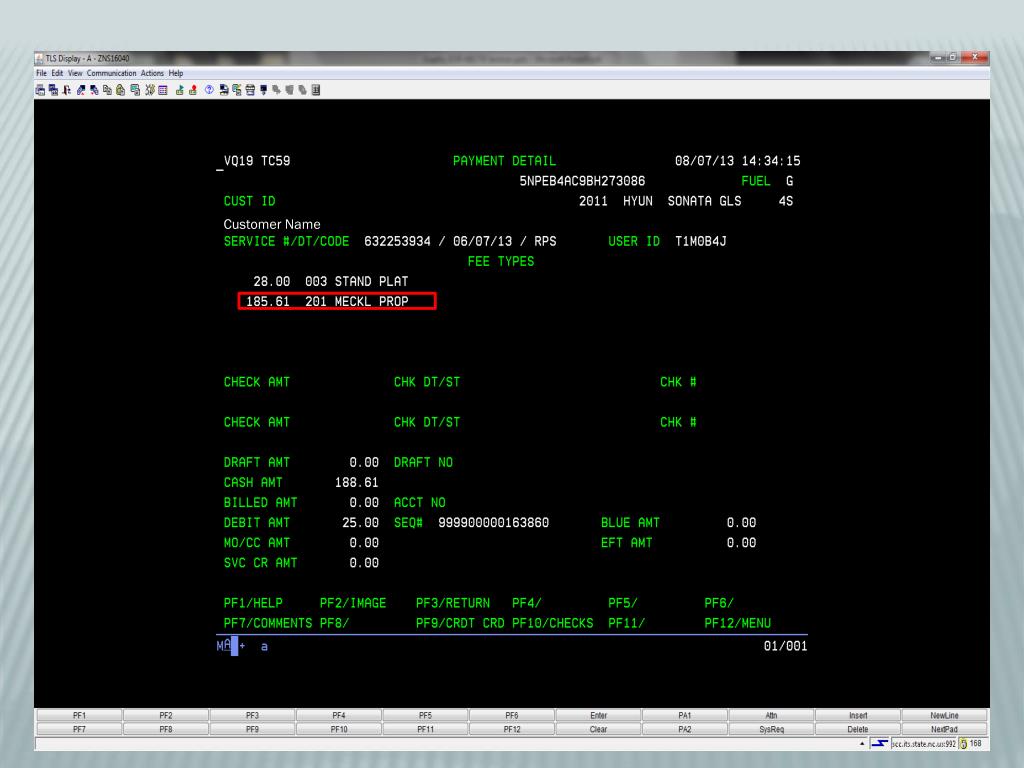The image size is (1024, 768).
Task: Open the Communication menu
Action: tap(112, 73)
